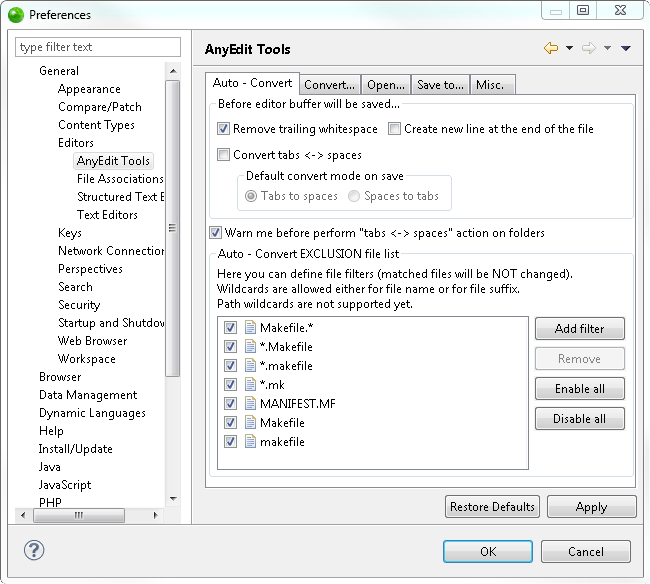Open the Keys preferences page

pyautogui.click(x=70, y=233)
